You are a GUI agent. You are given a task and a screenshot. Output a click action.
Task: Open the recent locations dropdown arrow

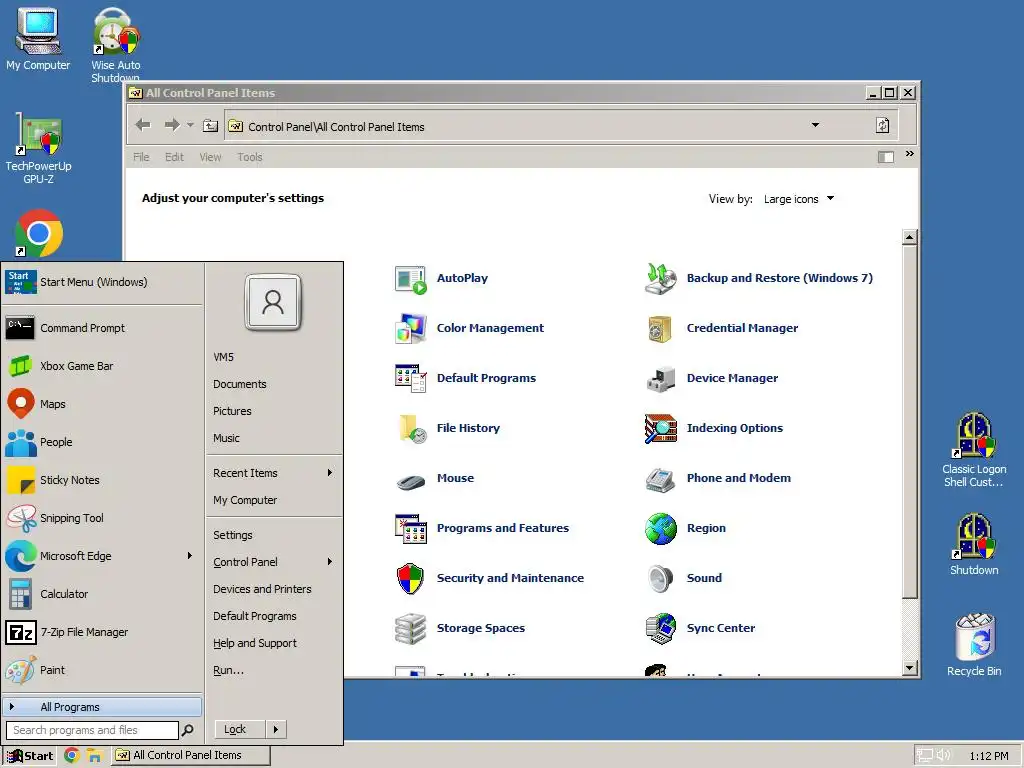[x=190, y=125]
